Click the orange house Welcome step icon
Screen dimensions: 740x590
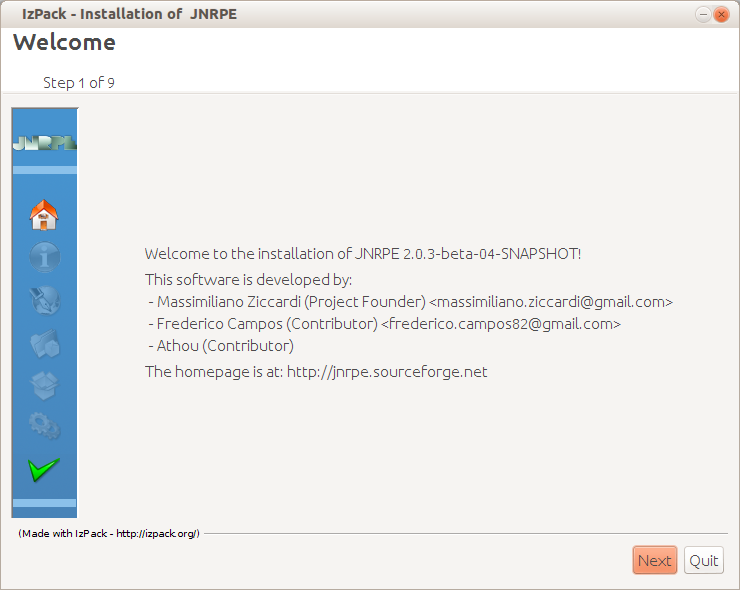[x=44, y=214]
